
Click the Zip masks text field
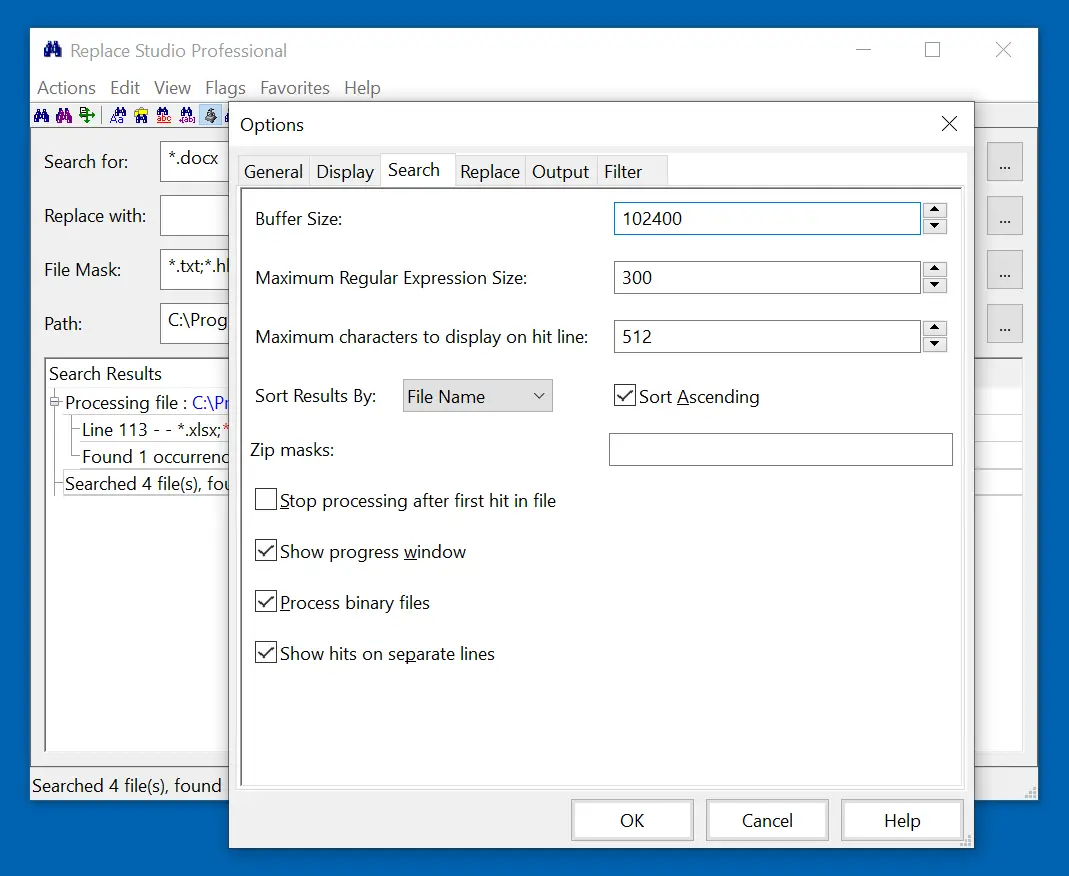[781, 449]
